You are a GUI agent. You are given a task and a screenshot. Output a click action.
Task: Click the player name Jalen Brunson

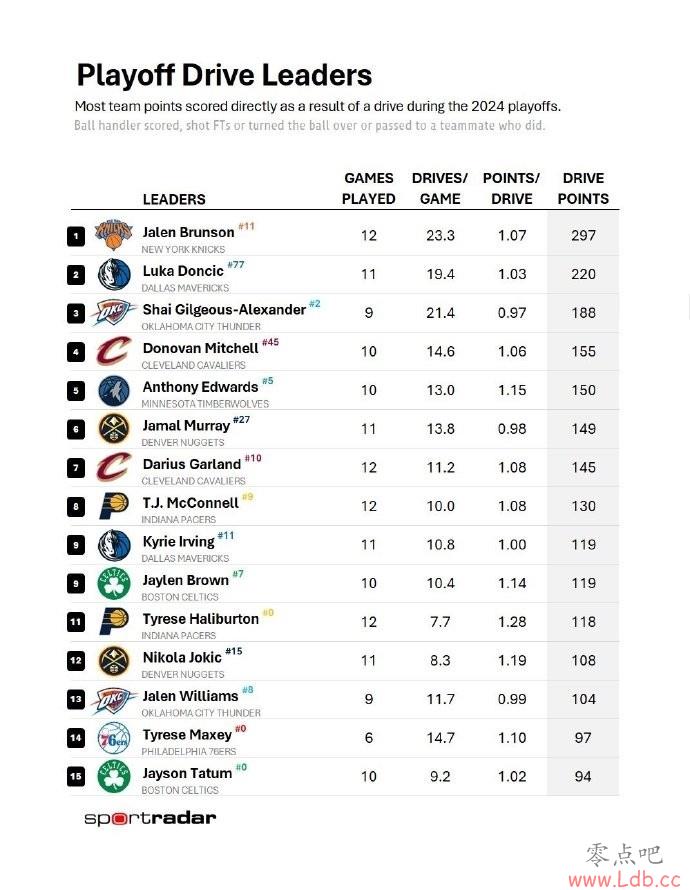(188, 232)
